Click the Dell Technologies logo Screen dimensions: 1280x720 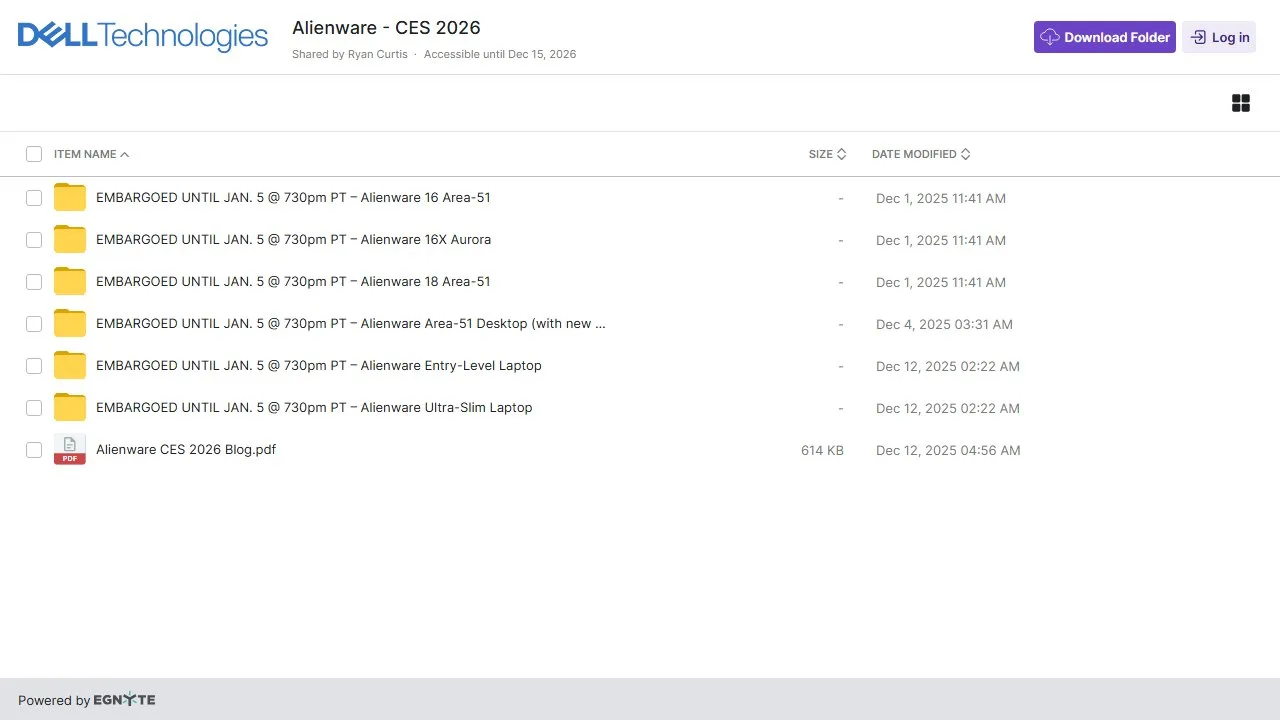click(143, 37)
